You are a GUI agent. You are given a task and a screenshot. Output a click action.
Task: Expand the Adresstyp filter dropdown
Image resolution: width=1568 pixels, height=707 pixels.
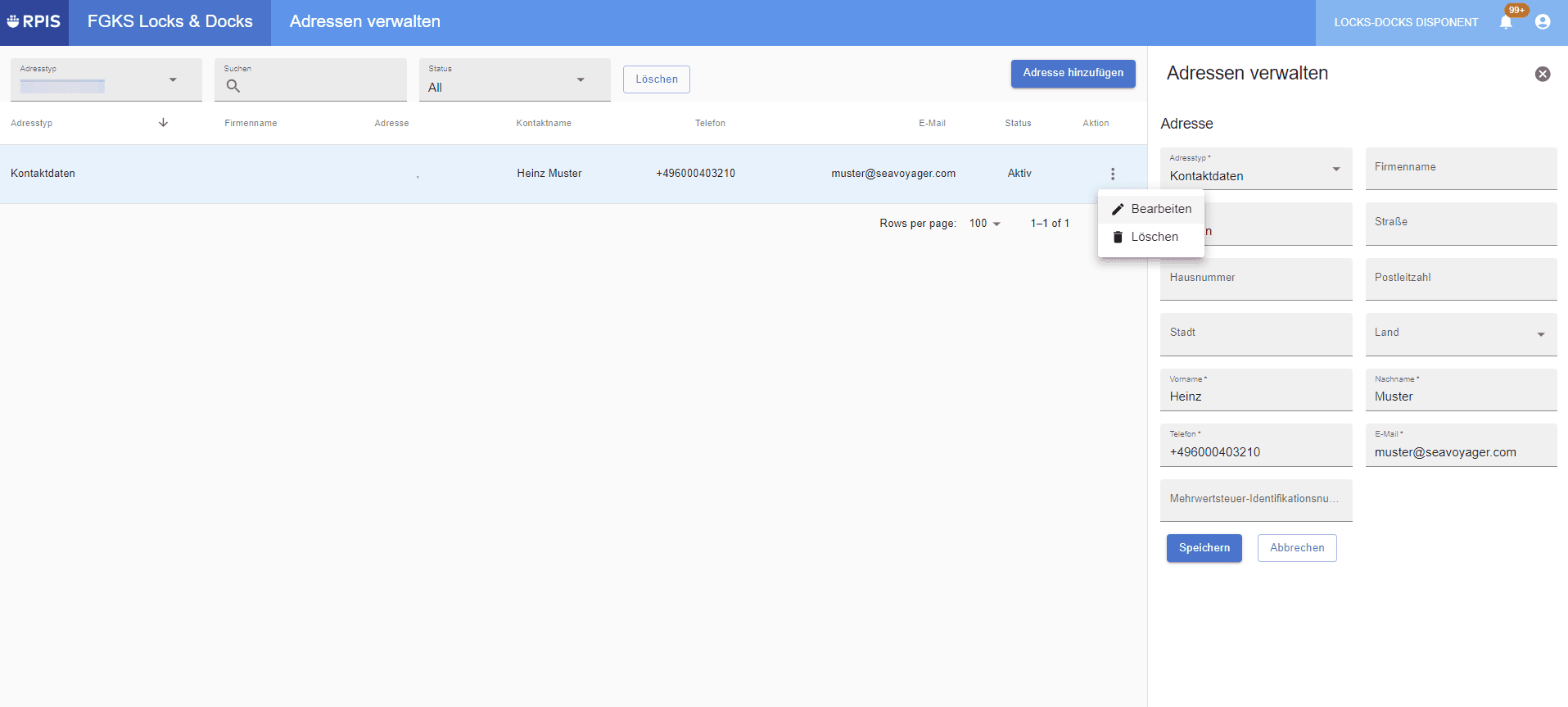pos(106,79)
